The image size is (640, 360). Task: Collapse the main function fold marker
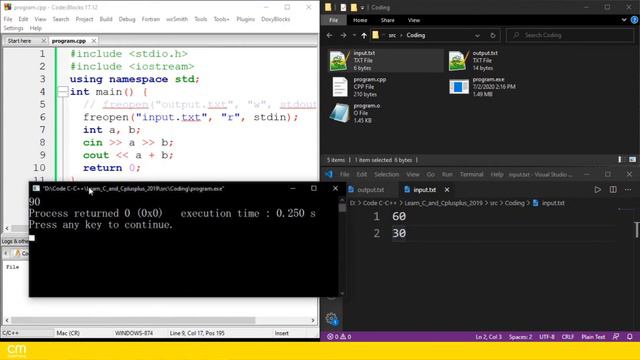click(62, 92)
